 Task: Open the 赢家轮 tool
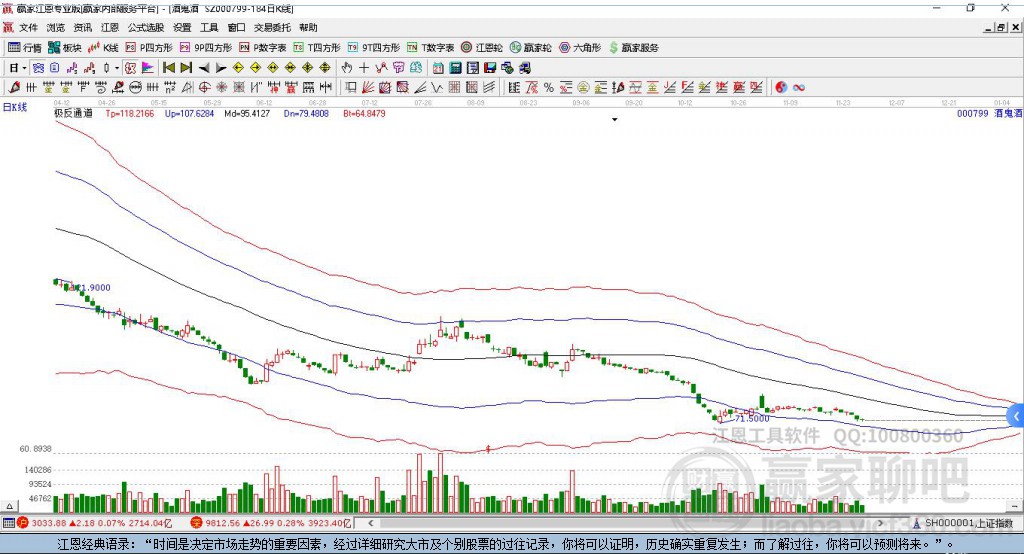tap(530, 48)
